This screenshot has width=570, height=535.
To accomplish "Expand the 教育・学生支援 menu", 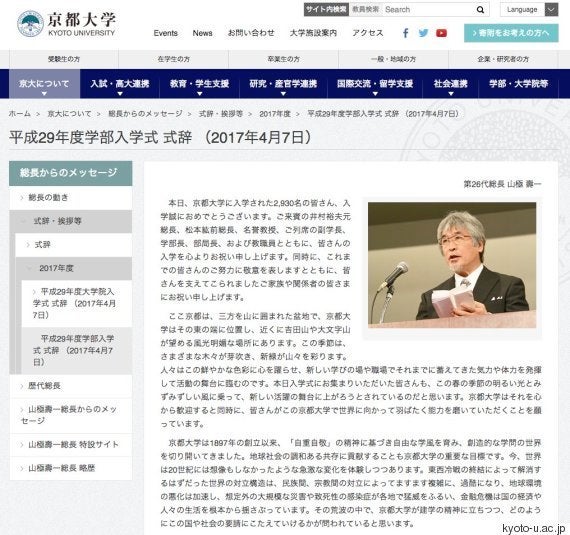I will (x=199, y=84).
